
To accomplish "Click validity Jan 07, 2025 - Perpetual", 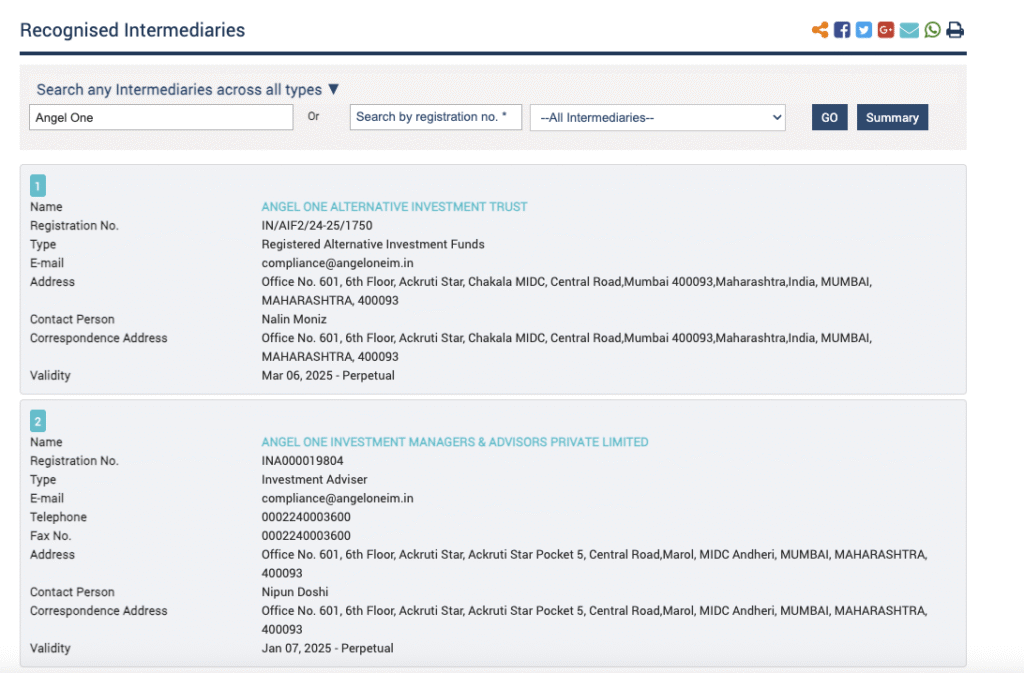I will point(327,648).
